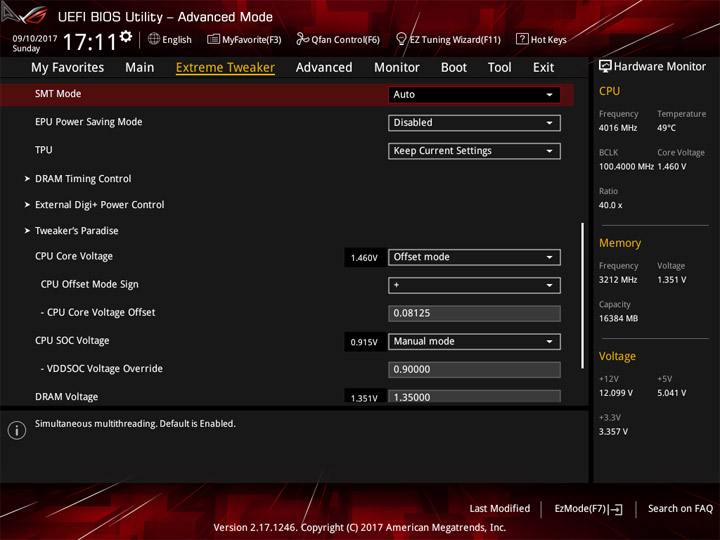
Task: Click DRAM Voltage field 1.35000
Action: (x=474, y=397)
